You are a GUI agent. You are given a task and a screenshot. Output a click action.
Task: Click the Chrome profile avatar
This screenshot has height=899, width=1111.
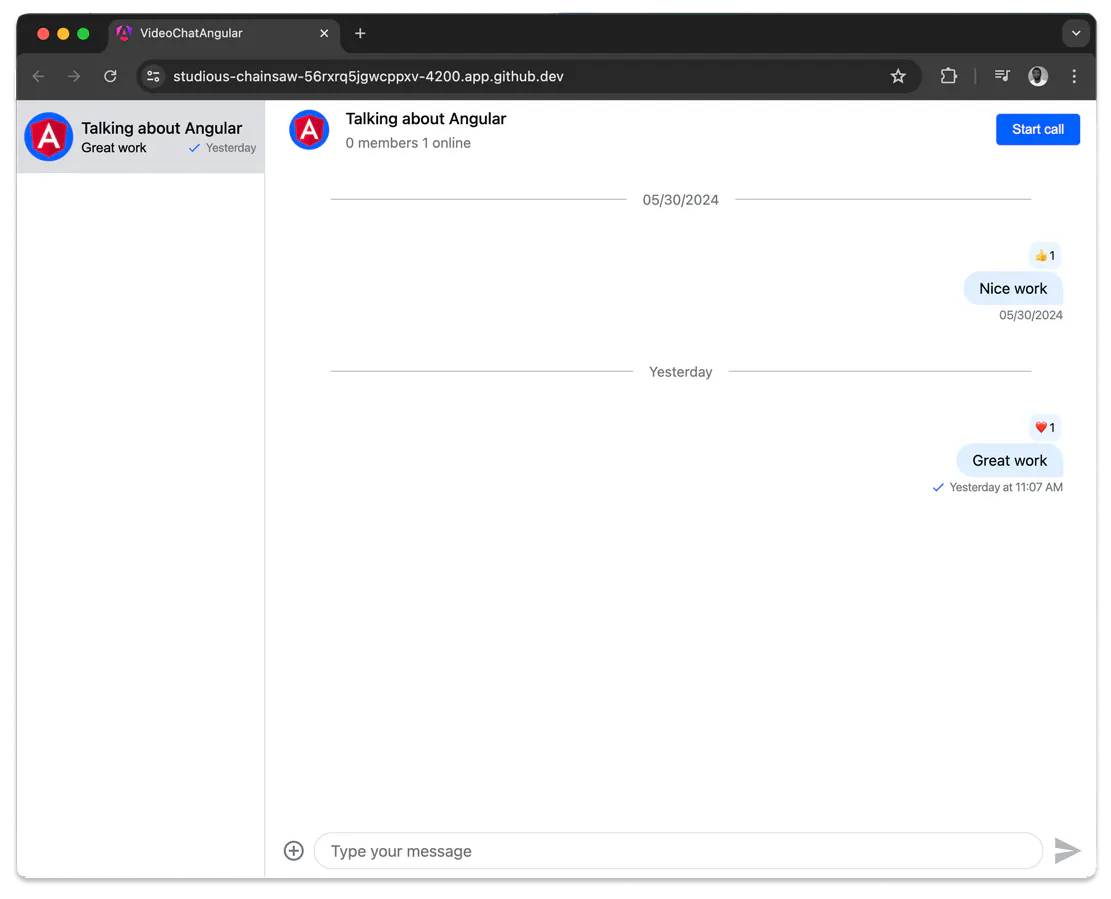tap(1038, 76)
